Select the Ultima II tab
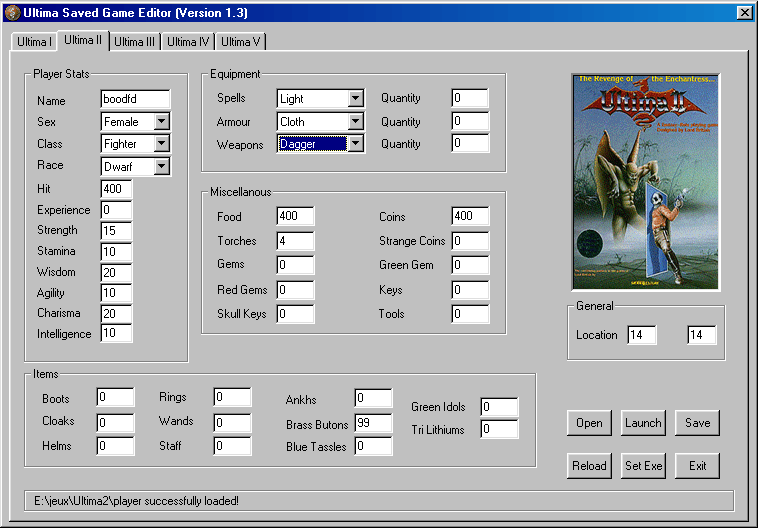The width and height of the screenshot is (758, 528). coord(83,40)
